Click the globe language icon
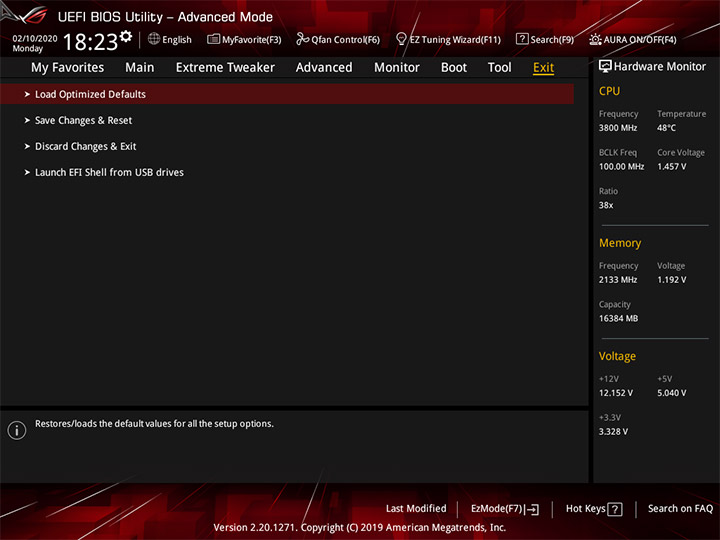This screenshot has height=540, width=720. coord(154,39)
